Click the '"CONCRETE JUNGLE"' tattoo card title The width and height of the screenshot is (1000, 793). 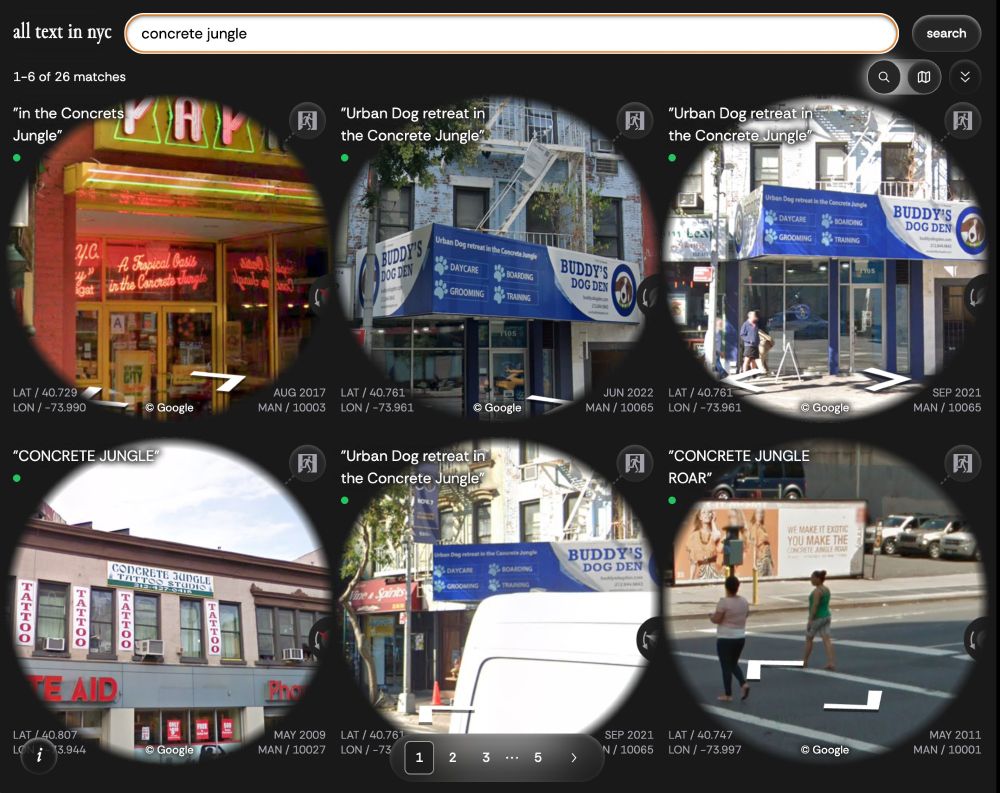click(x=85, y=456)
